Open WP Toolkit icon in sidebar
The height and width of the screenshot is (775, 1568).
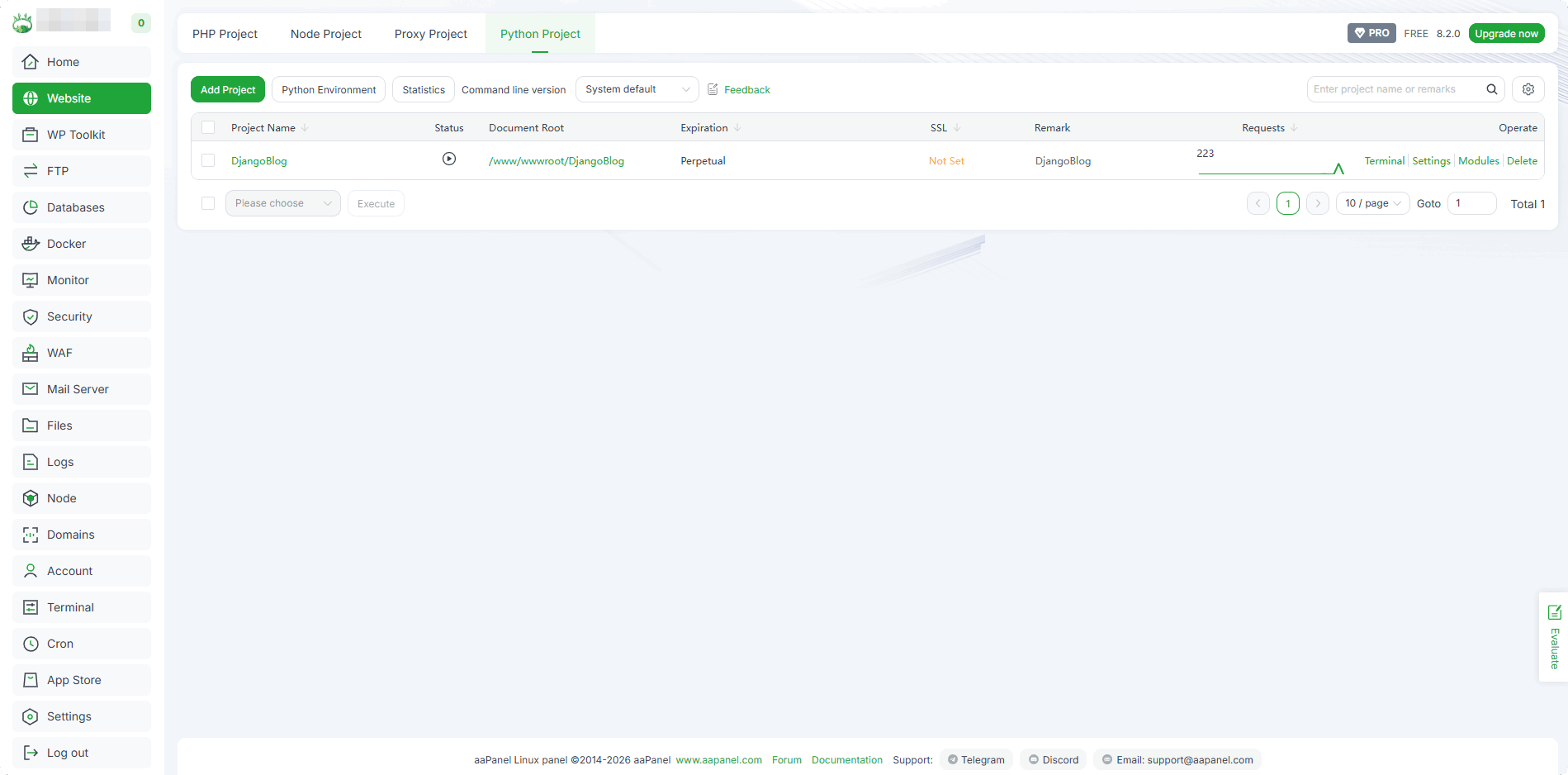pos(31,135)
